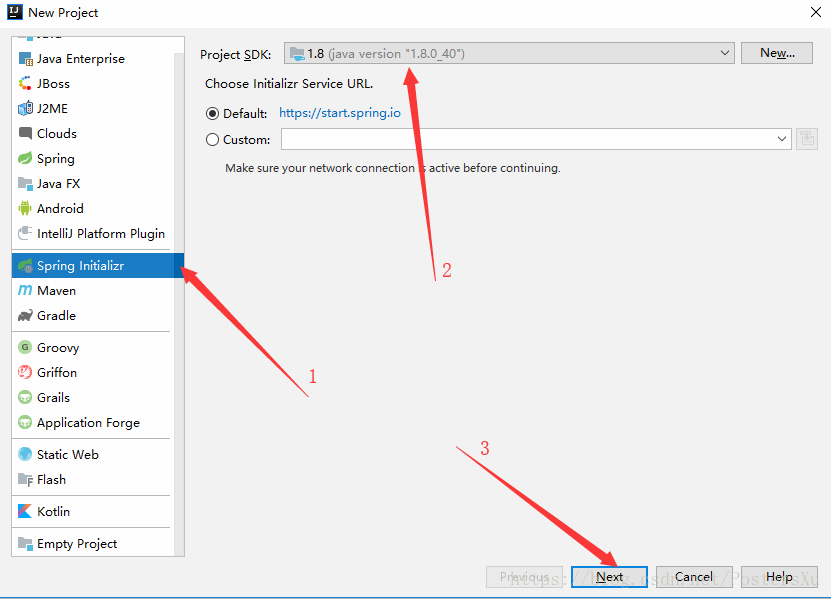The image size is (831, 599).
Task: Click the IntelliJ IDEA logo in title bar
Action: [x=15, y=12]
